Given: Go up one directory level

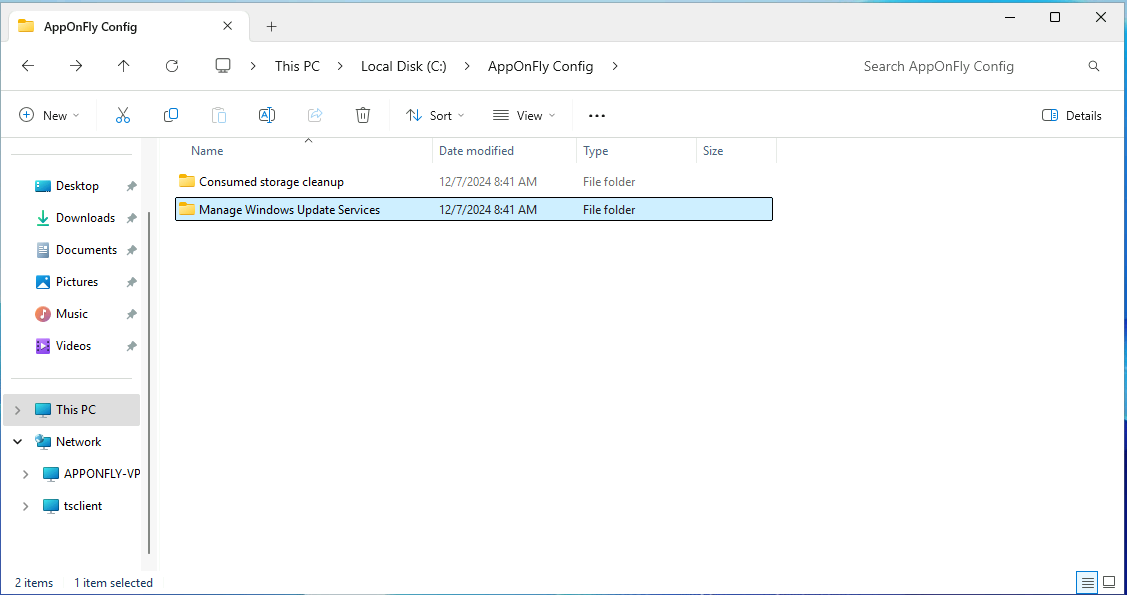Looking at the screenshot, I should [x=124, y=66].
